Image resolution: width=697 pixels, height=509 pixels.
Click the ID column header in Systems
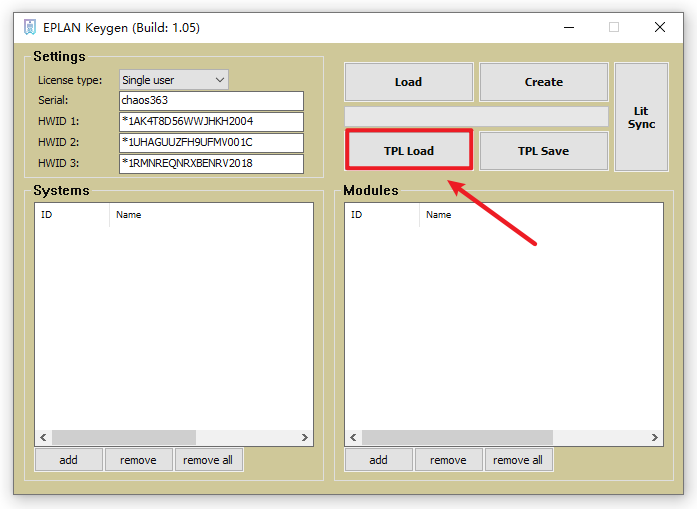(x=72, y=215)
